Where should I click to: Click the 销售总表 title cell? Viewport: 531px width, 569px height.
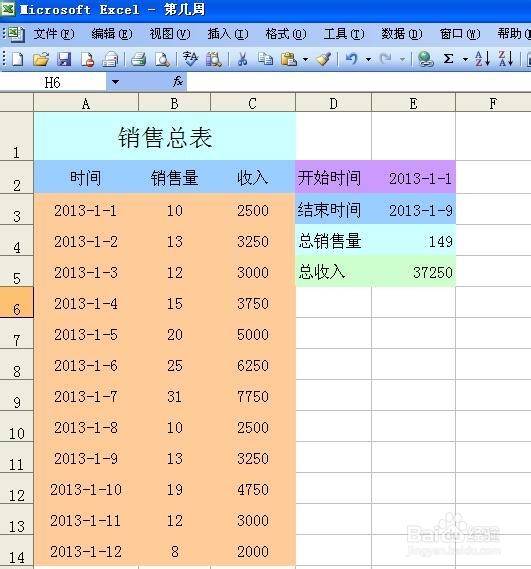tap(165, 136)
